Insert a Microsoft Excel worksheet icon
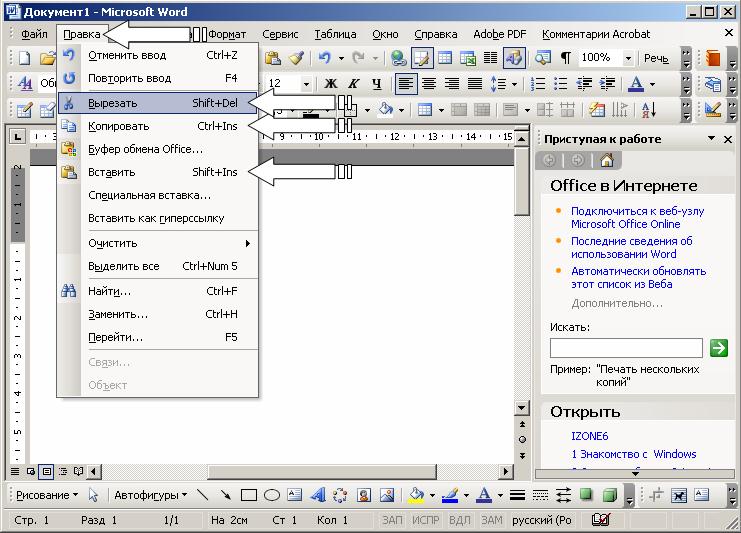 [x=468, y=58]
